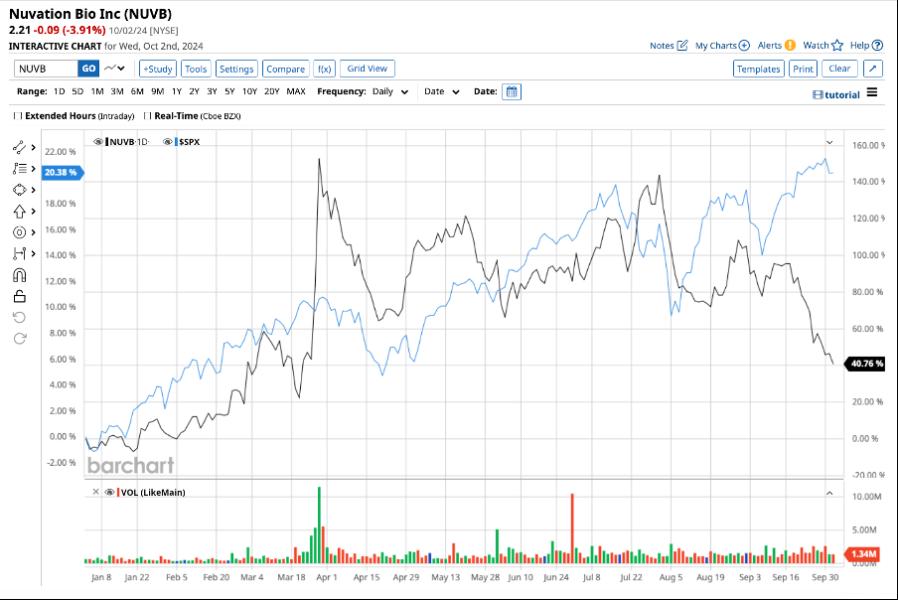Screen dimensions: 898x600
Task: Open the Tools button
Action: (x=196, y=69)
